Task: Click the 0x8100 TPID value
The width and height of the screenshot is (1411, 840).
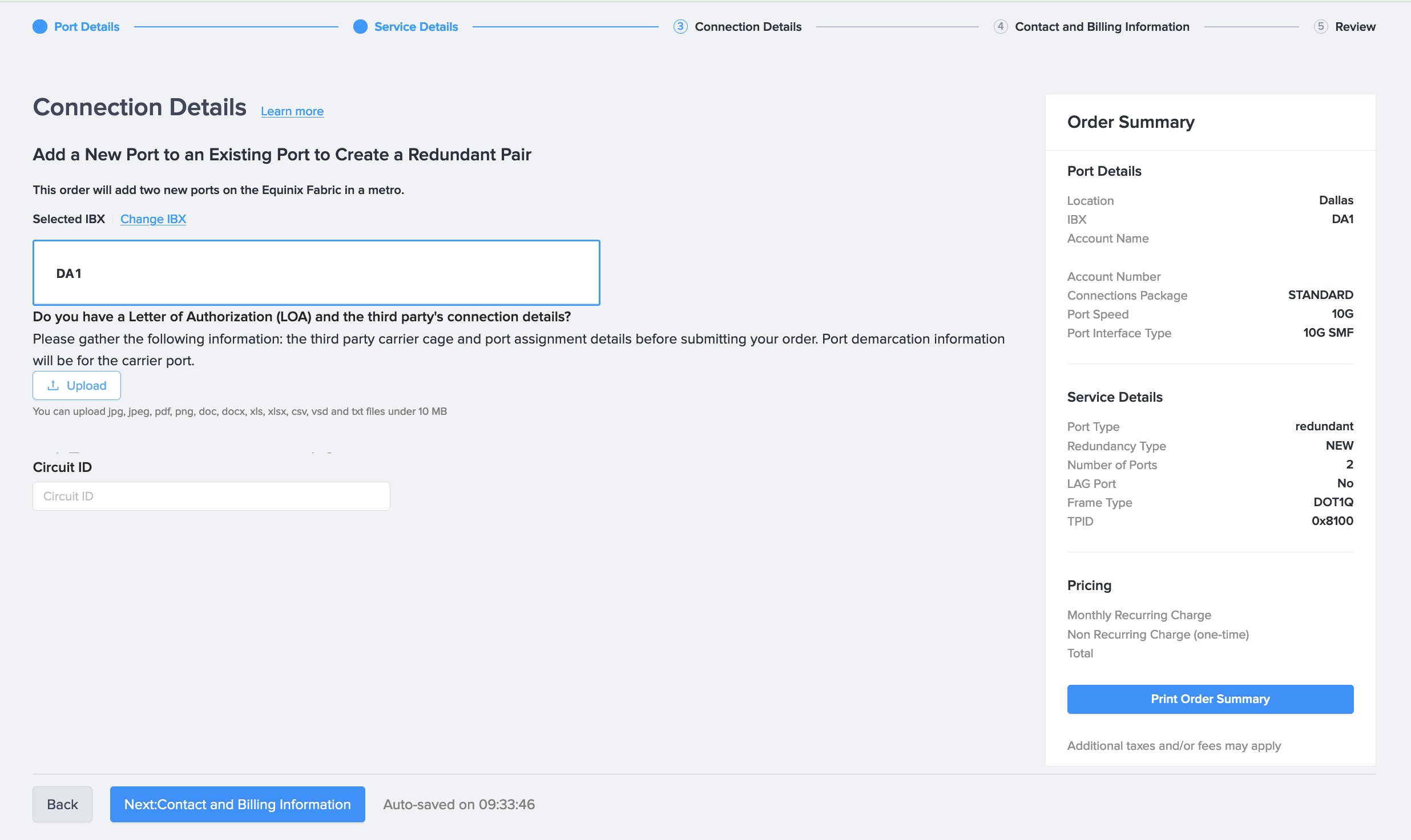Action: pyautogui.click(x=1332, y=521)
